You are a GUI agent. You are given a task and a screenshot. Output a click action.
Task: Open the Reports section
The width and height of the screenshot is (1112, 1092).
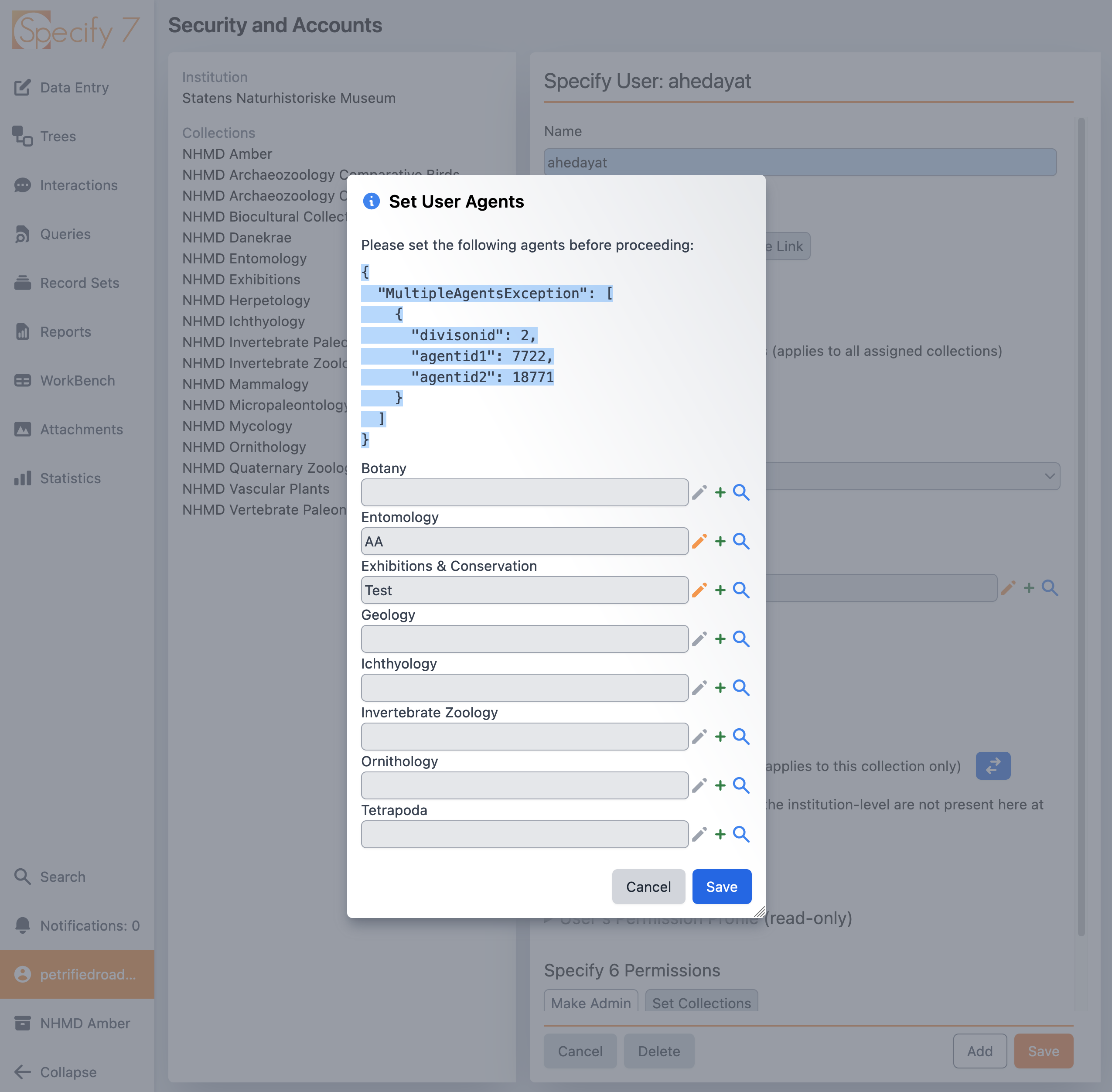[x=65, y=331]
